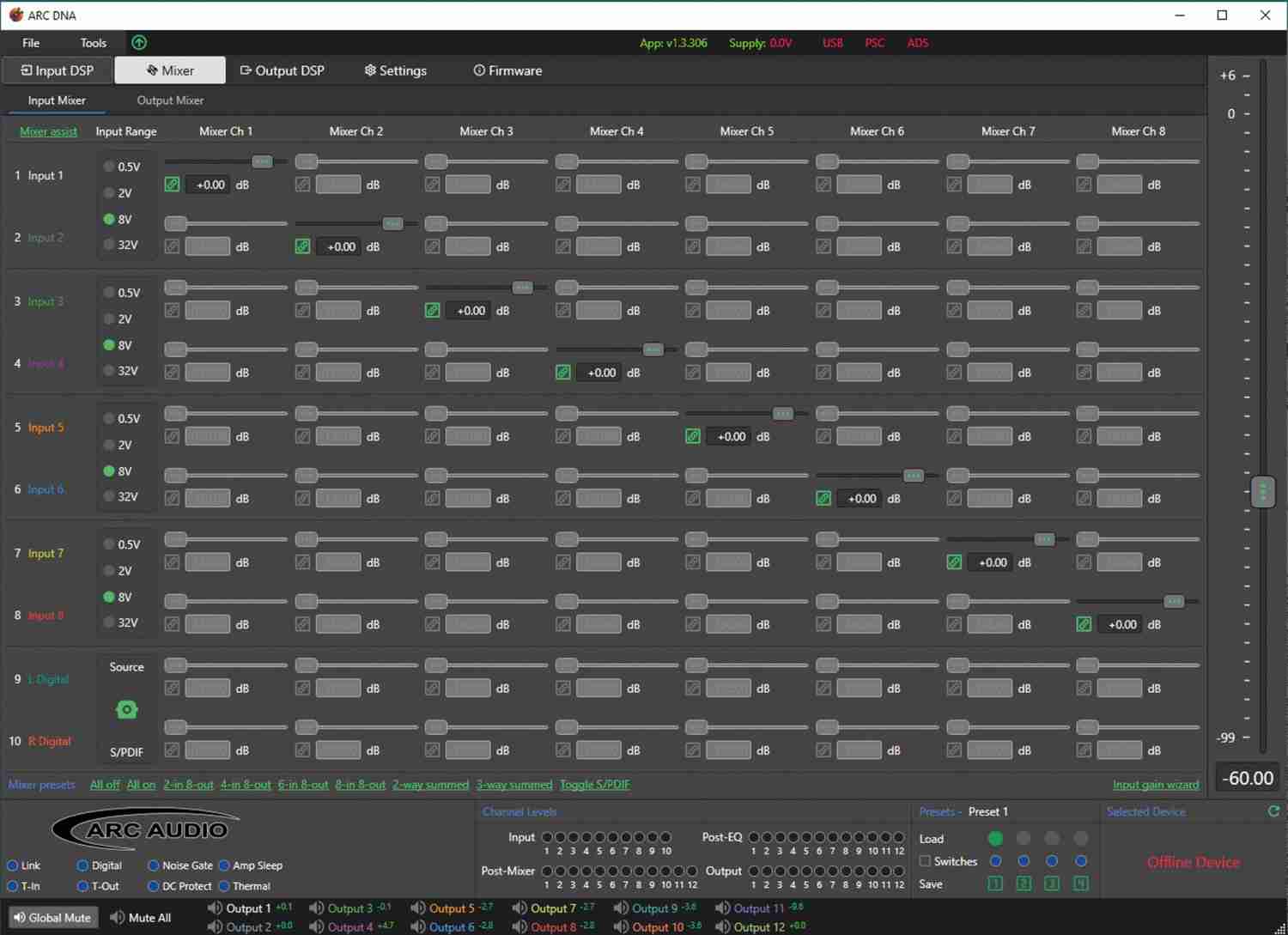Image resolution: width=1288 pixels, height=935 pixels.
Task: Select 32V range for Input 1-2
Action: [x=109, y=245]
